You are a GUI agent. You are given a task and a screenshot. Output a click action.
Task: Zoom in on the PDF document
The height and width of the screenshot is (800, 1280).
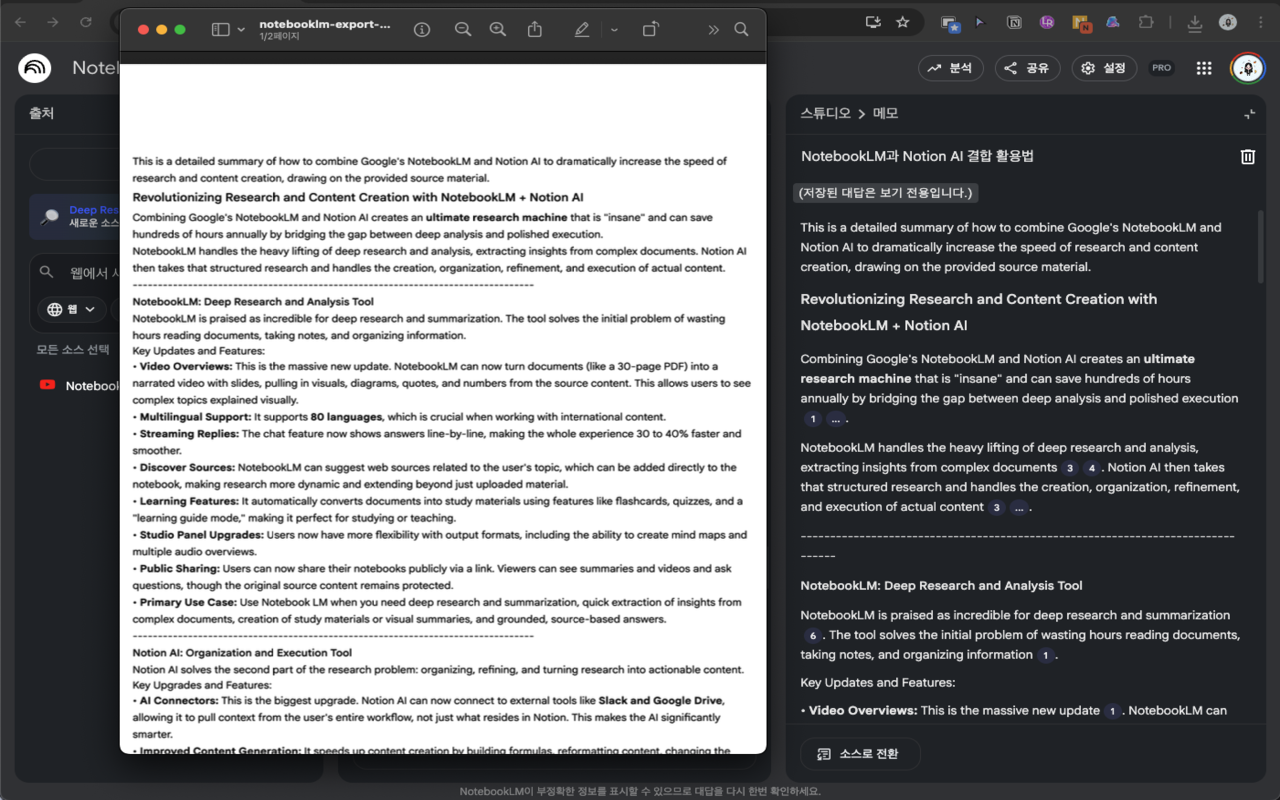pyautogui.click(x=498, y=29)
